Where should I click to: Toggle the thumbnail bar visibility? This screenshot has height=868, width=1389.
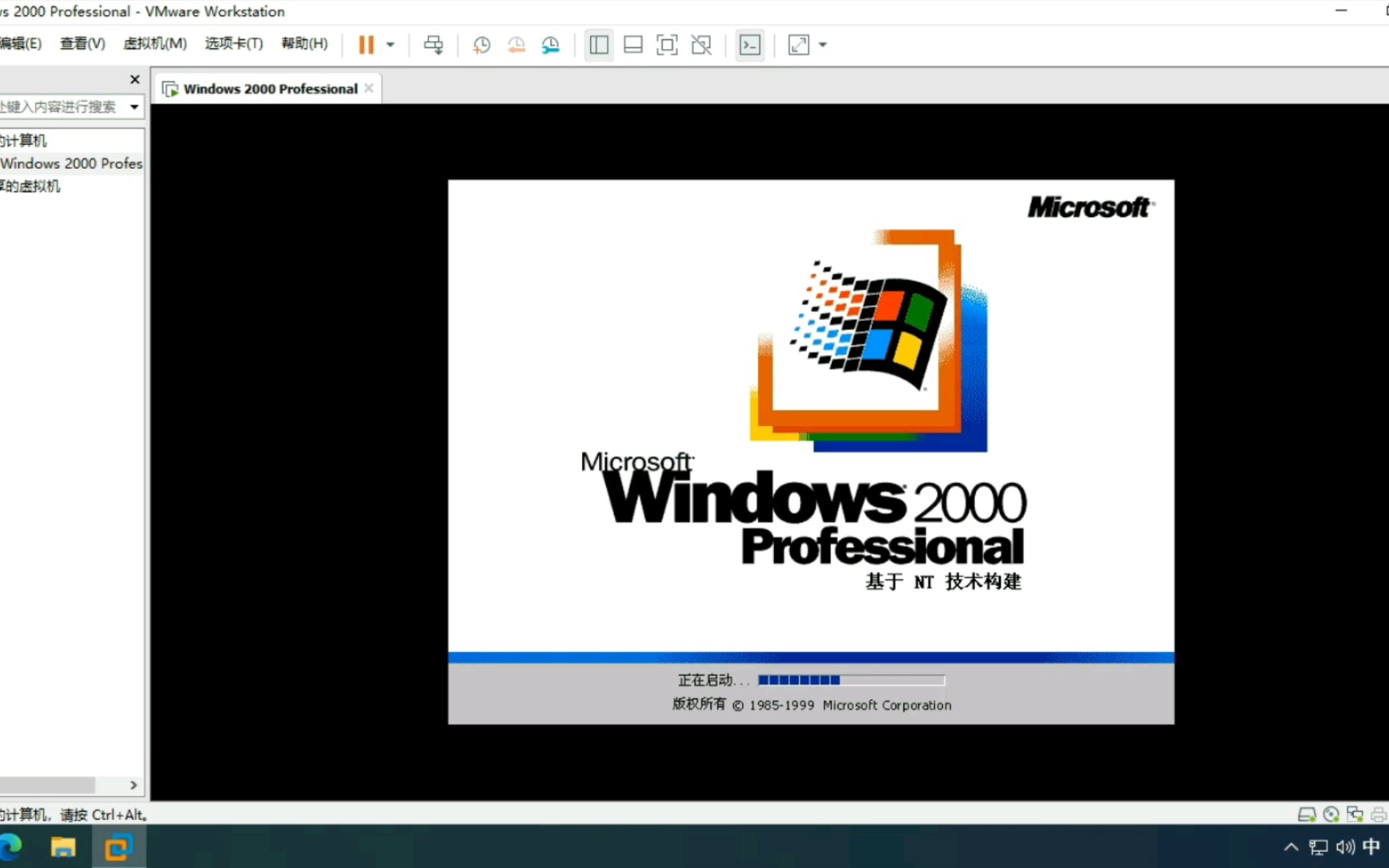coord(633,44)
